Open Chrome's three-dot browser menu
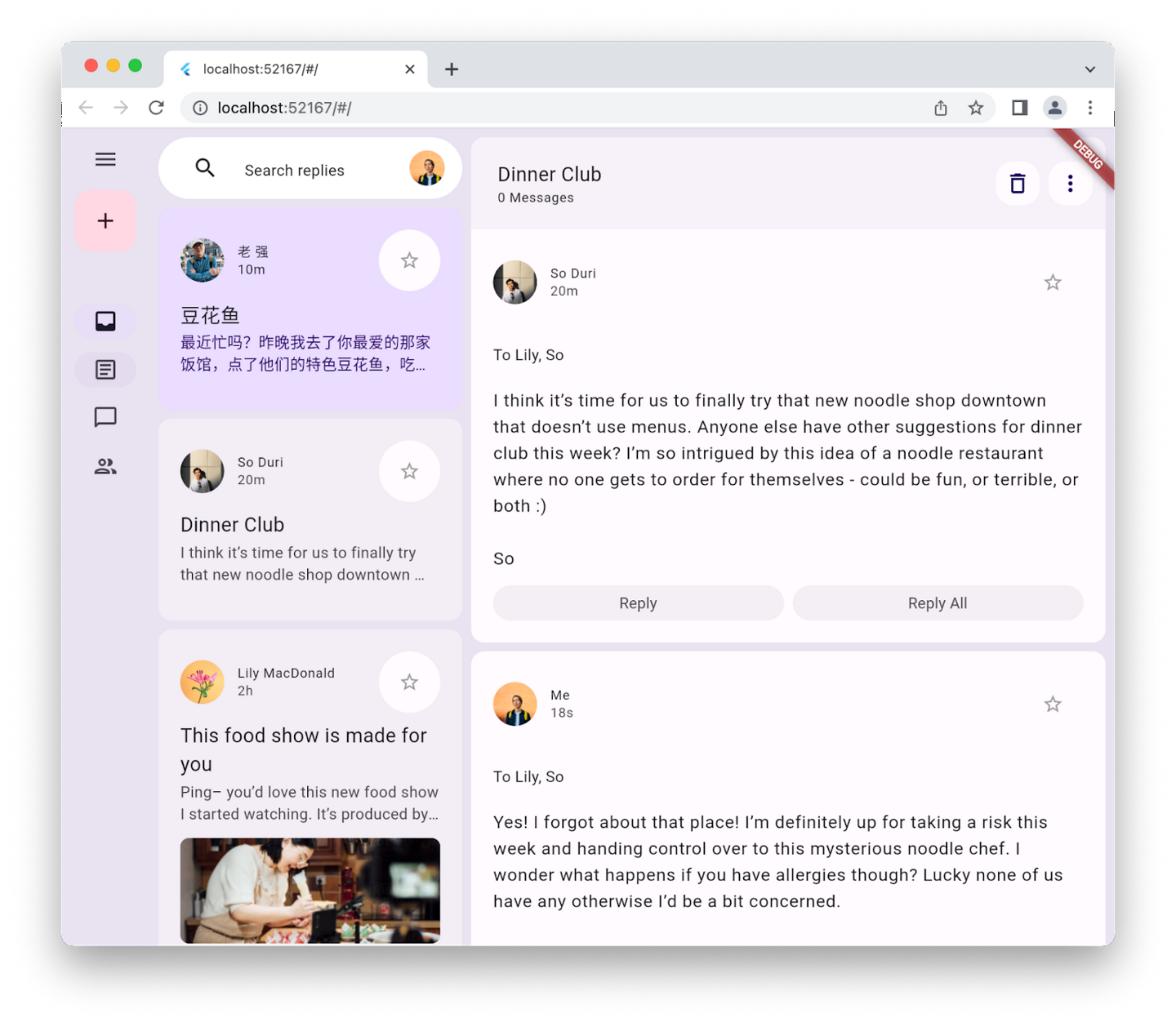This screenshot has width=1176, height=1027. (1089, 107)
